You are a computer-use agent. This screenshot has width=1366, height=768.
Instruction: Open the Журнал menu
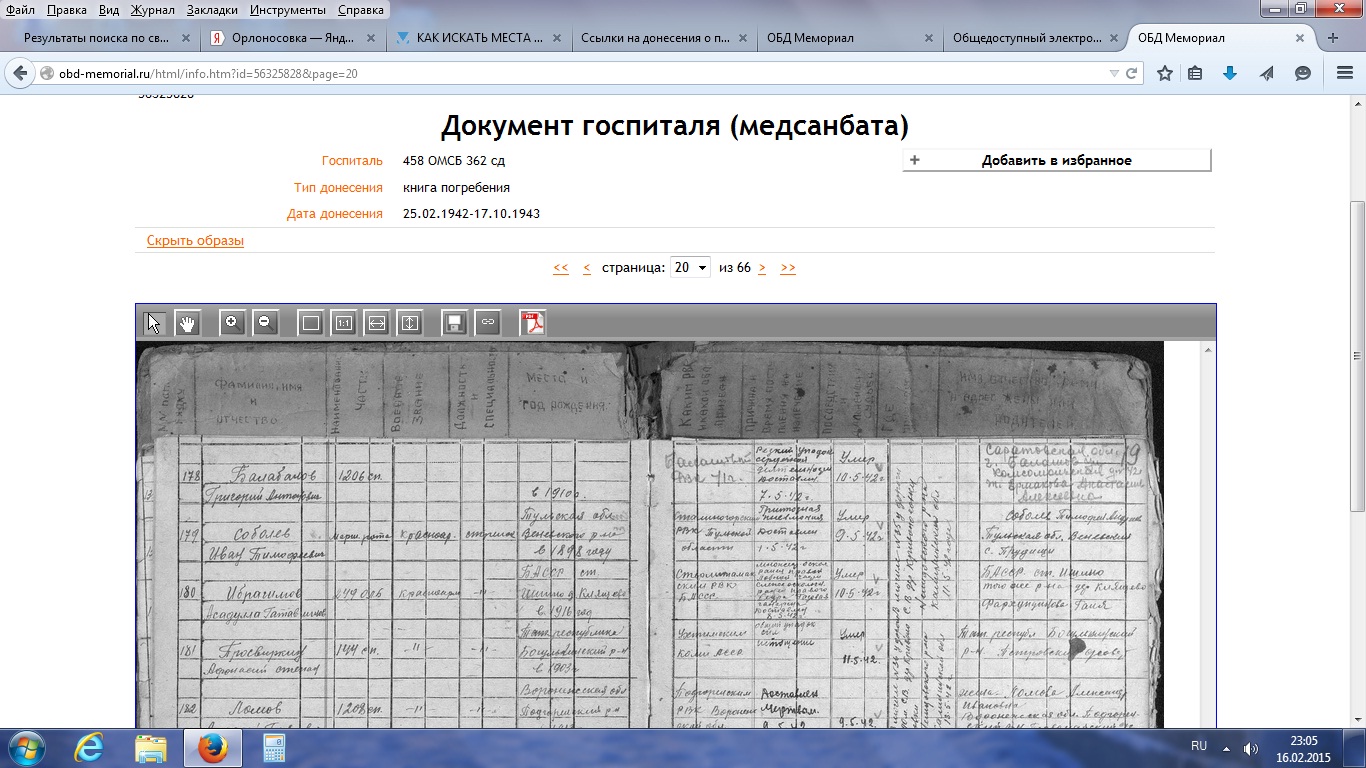point(152,10)
